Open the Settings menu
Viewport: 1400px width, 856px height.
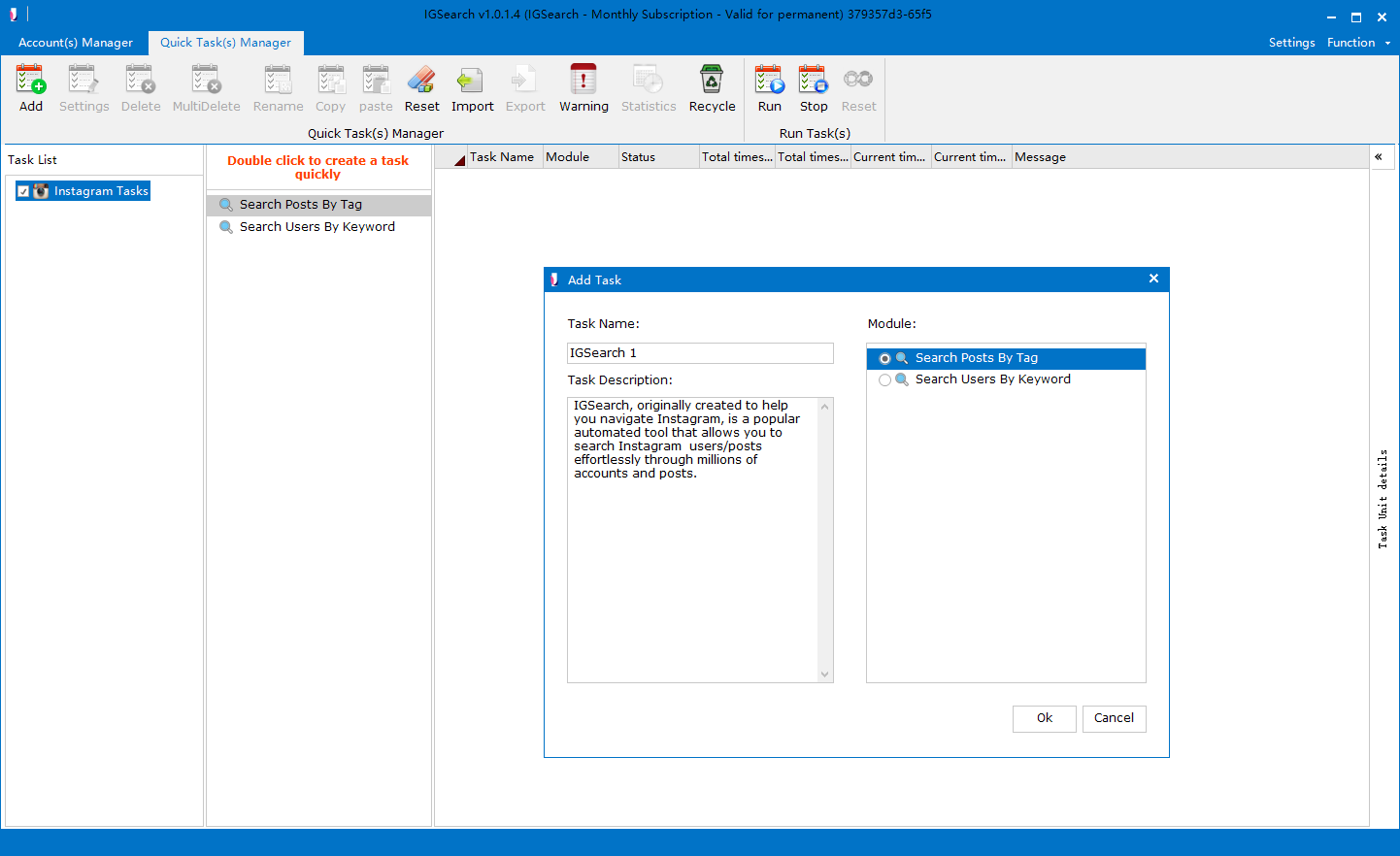pyautogui.click(x=1291, y=43)
